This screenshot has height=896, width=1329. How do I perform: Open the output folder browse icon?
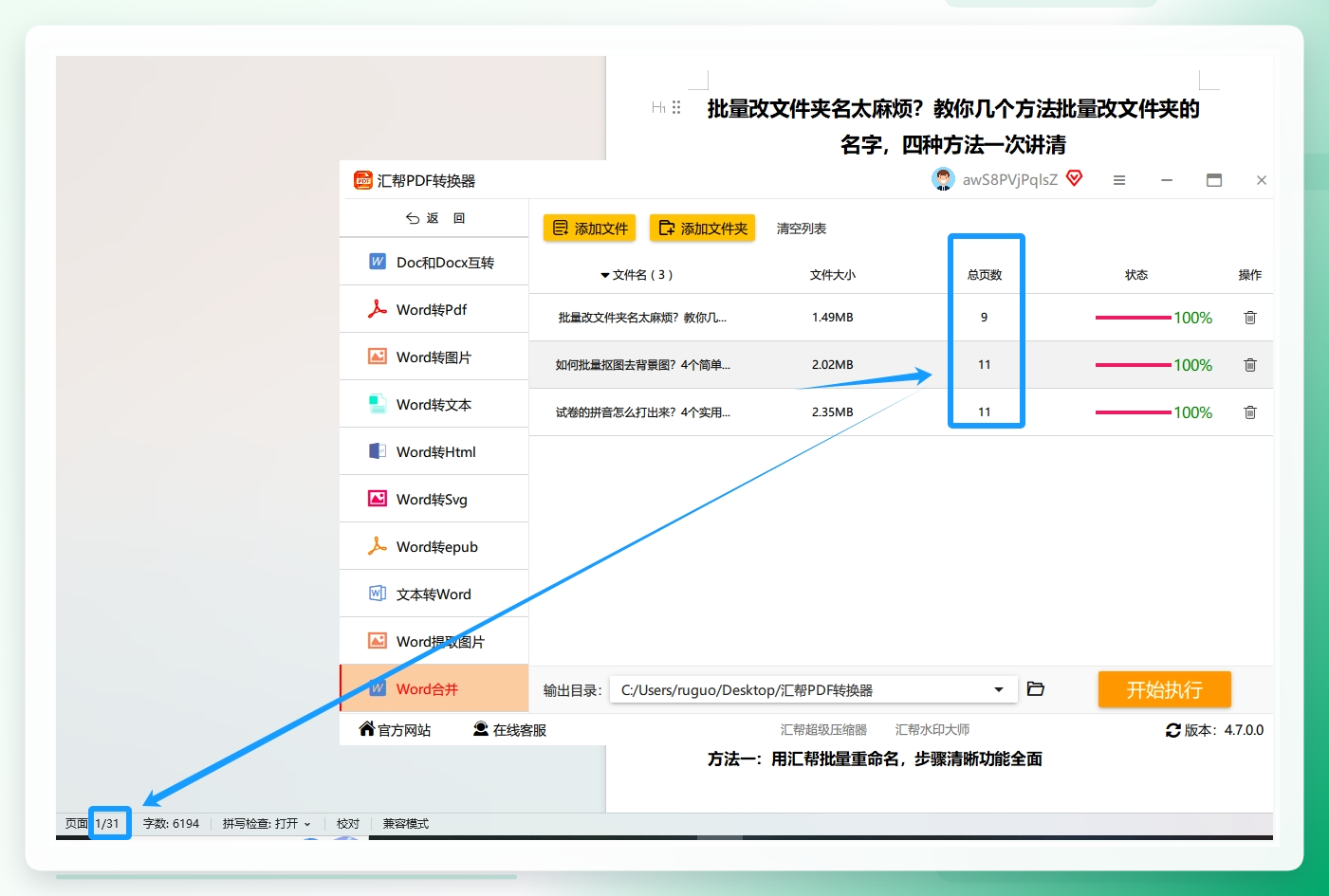coord(1036,689)
